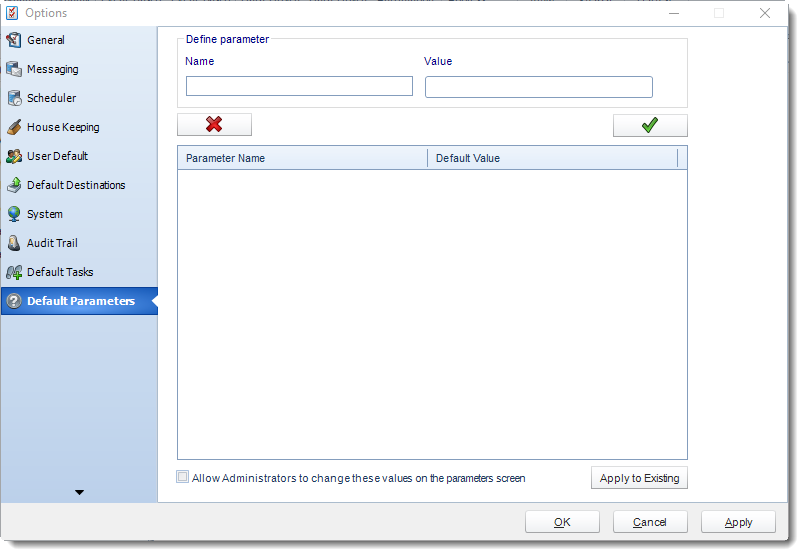Screen dimensions: 804x556
Task: Add parameter with the green checkmark button
Action: (650, 126)
